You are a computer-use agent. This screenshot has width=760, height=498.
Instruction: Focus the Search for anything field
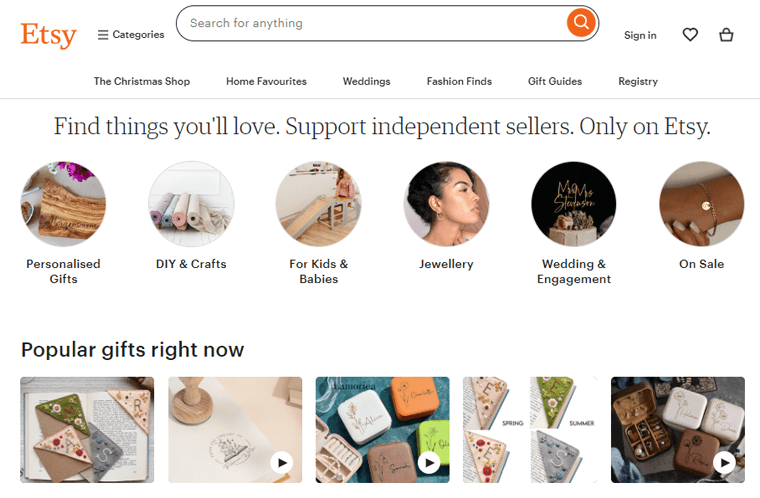tap(370, 23)
